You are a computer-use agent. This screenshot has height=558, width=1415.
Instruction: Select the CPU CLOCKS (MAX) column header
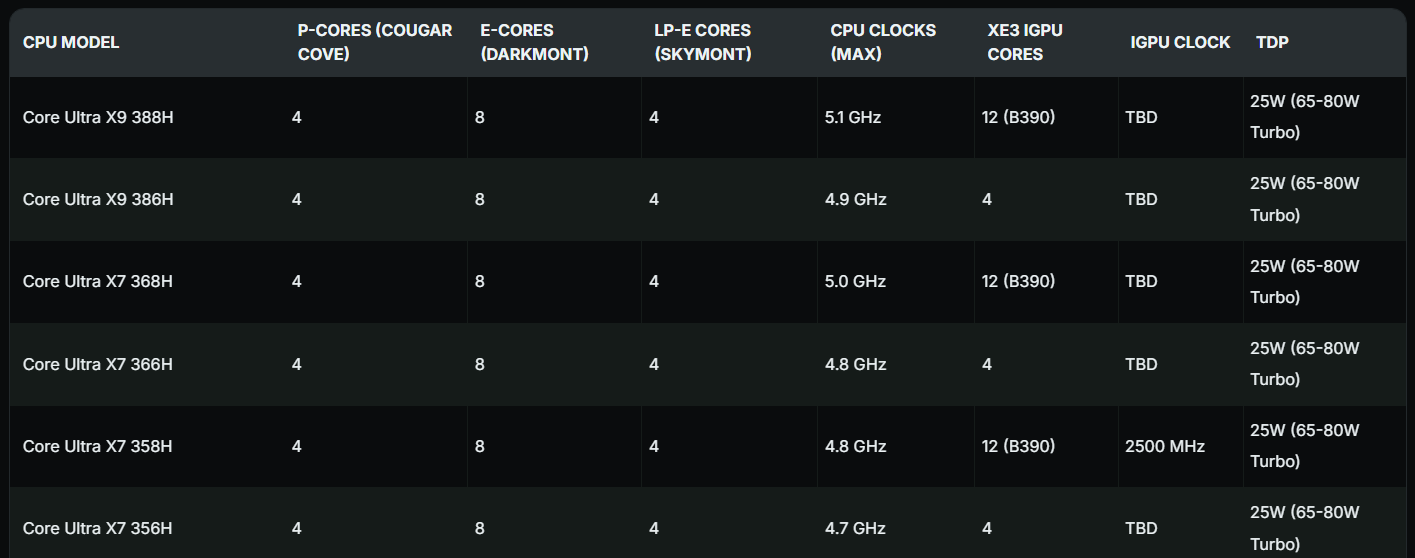point(883,42)
